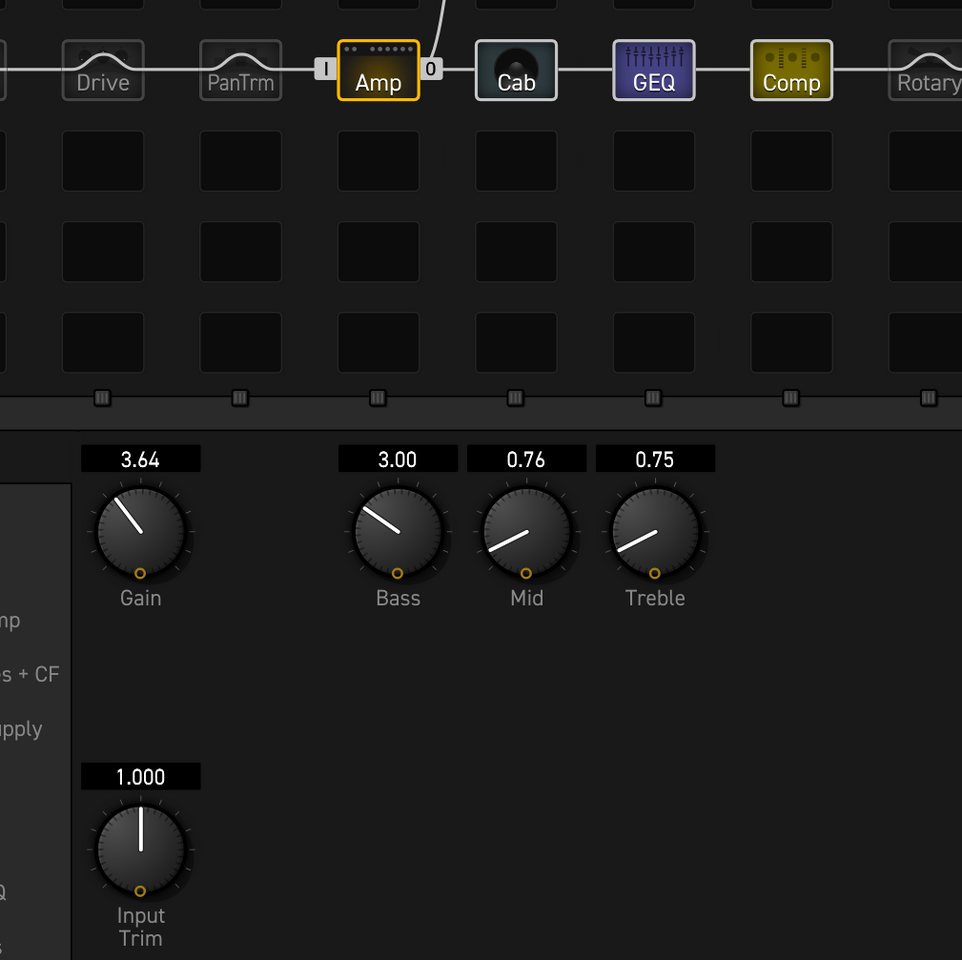Click the Amp block's input port I

click(x=326, y=69)
